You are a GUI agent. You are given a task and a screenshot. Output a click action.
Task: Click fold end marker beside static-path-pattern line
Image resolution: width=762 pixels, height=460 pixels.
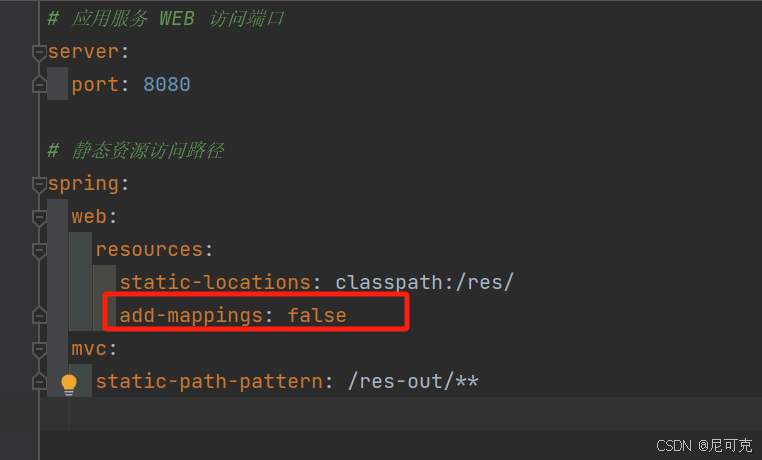tap(39, 382)
